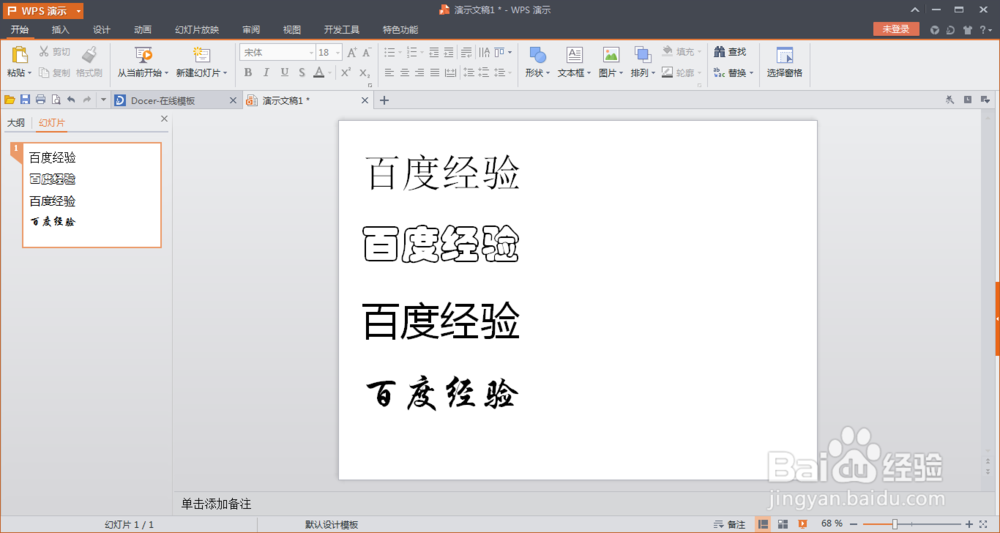Click the save disk icon
The height and width of the screenshot is (533, 1000).
click(25, 99)
